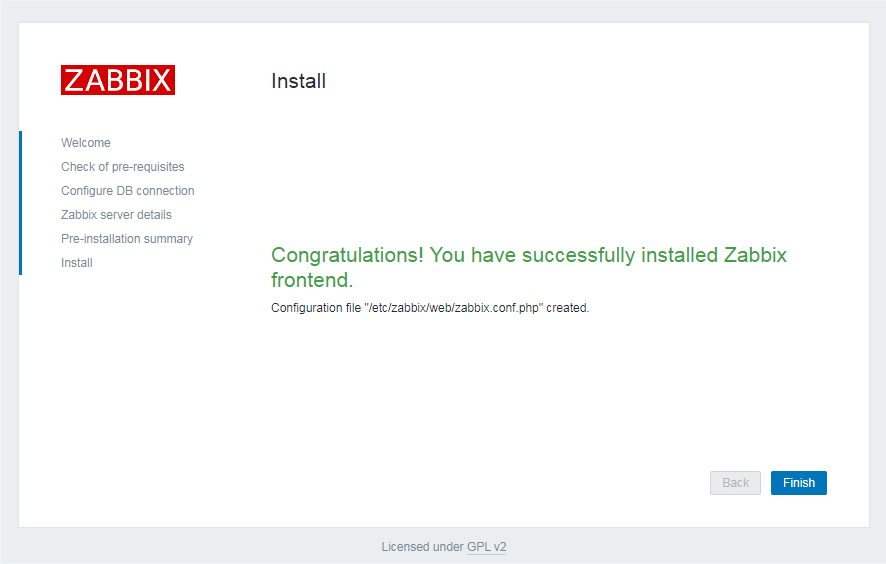
Task: Click the Install page heading
Action: click(x=298, y=81)
